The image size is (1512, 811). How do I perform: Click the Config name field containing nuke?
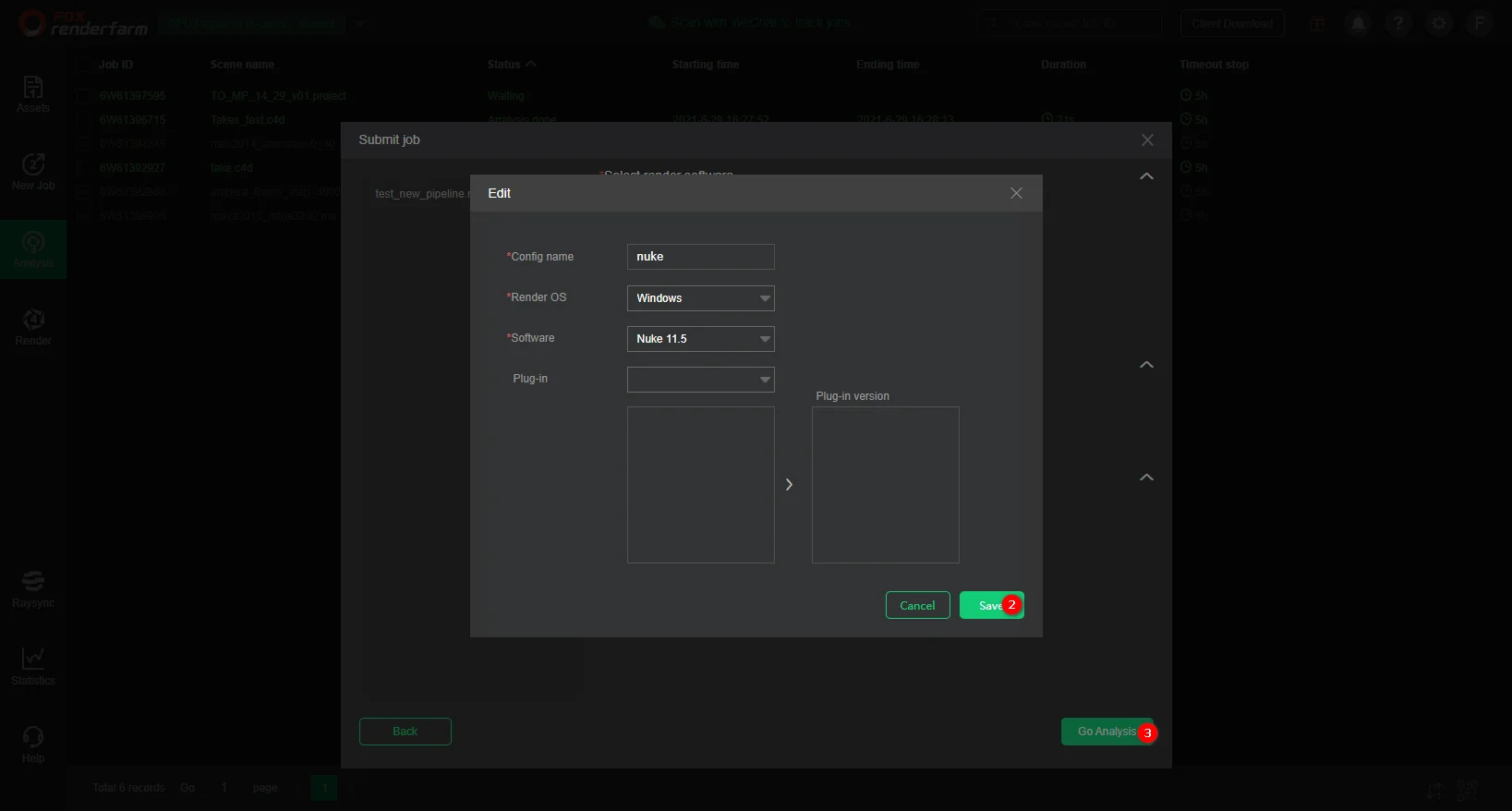(701, 257)
